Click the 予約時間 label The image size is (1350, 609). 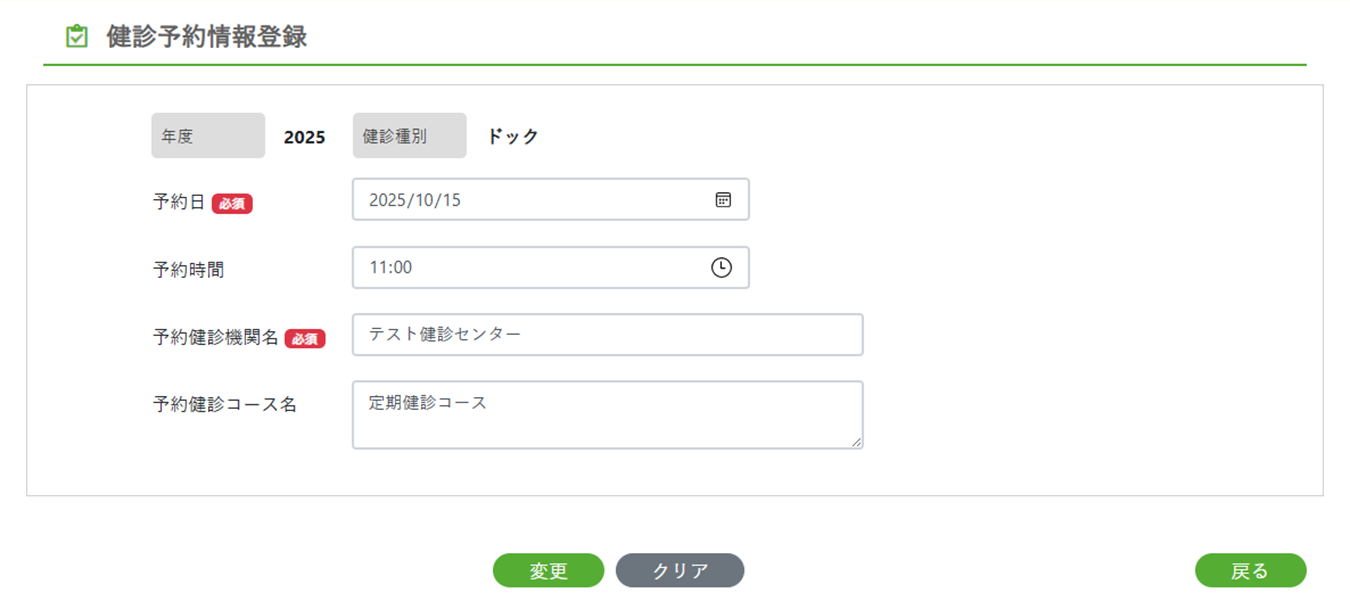[x=189, y=270]
